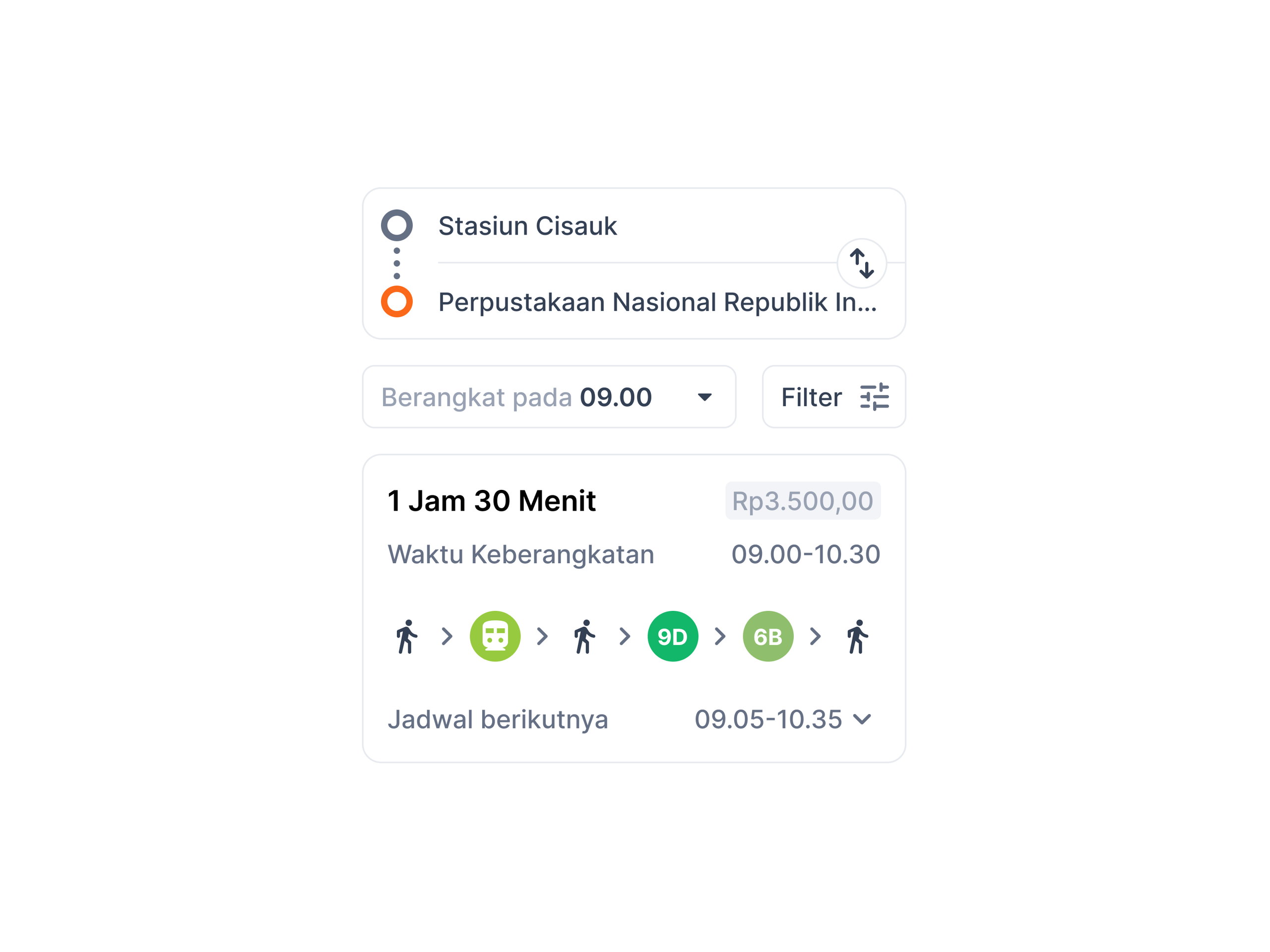Select the 6B bus route badge

[x=767, y=636]
